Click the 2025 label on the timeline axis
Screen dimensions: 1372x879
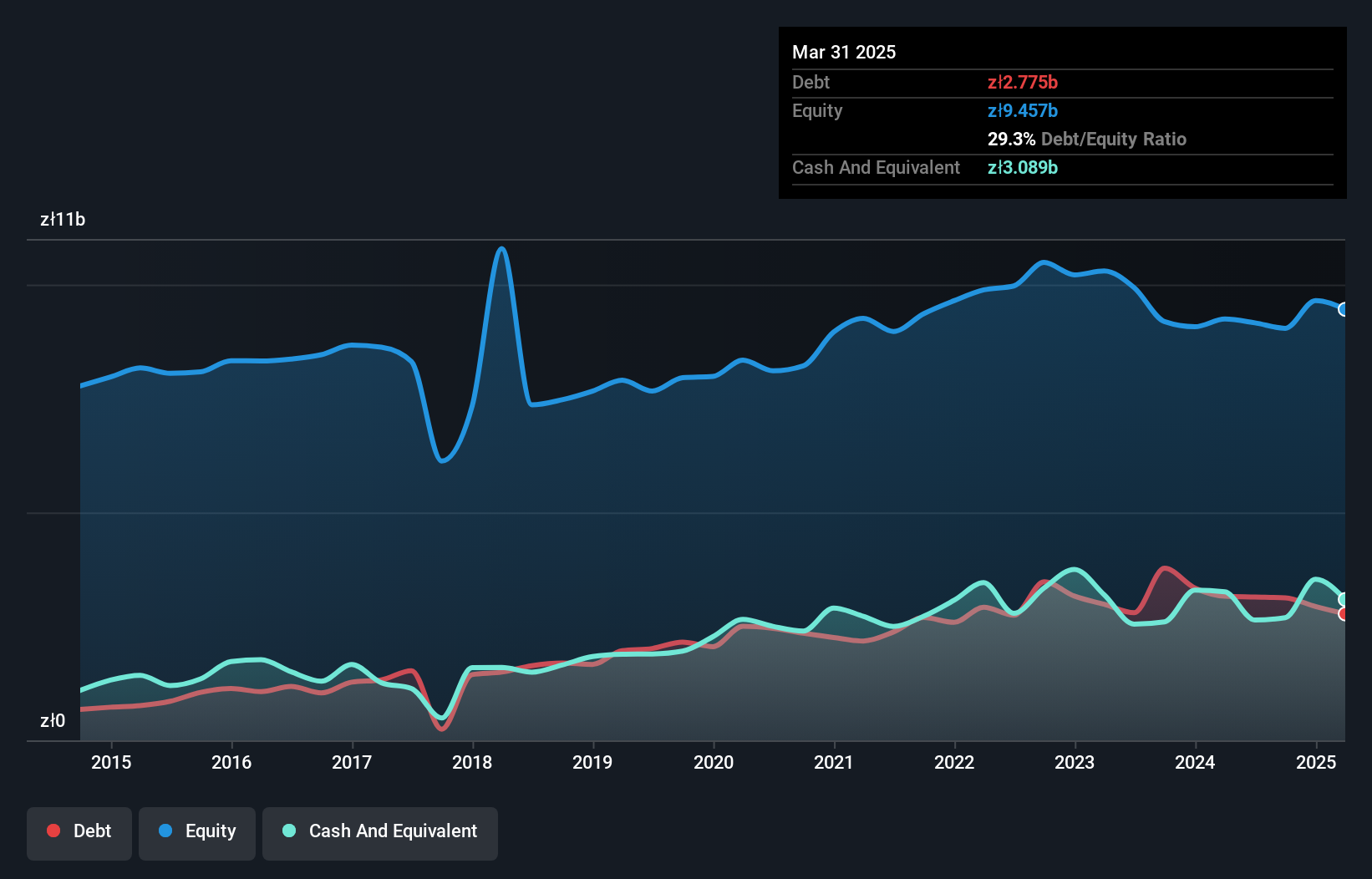tap(1316, 762)
